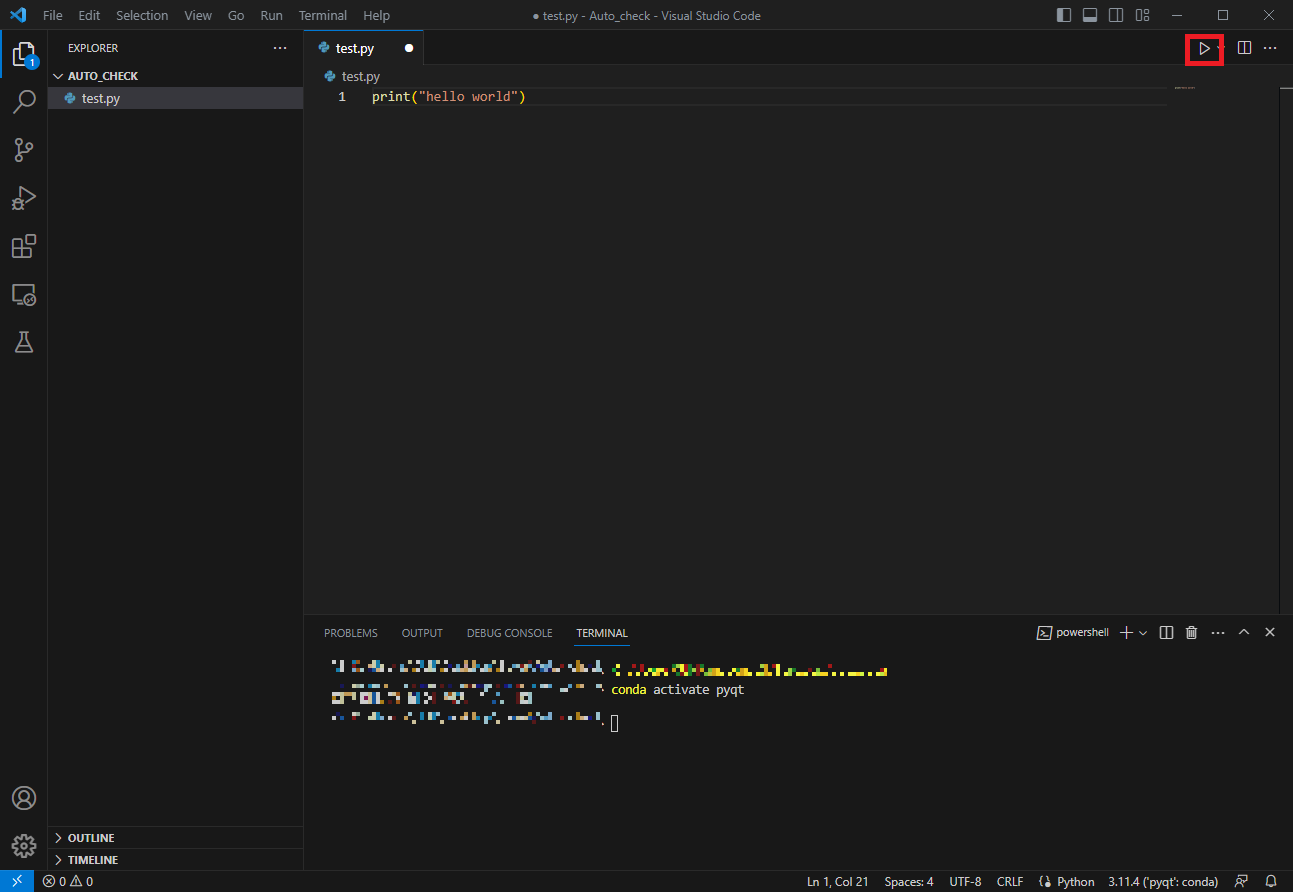
Task: Open the Edit menu
Action: tap(89, 16)
